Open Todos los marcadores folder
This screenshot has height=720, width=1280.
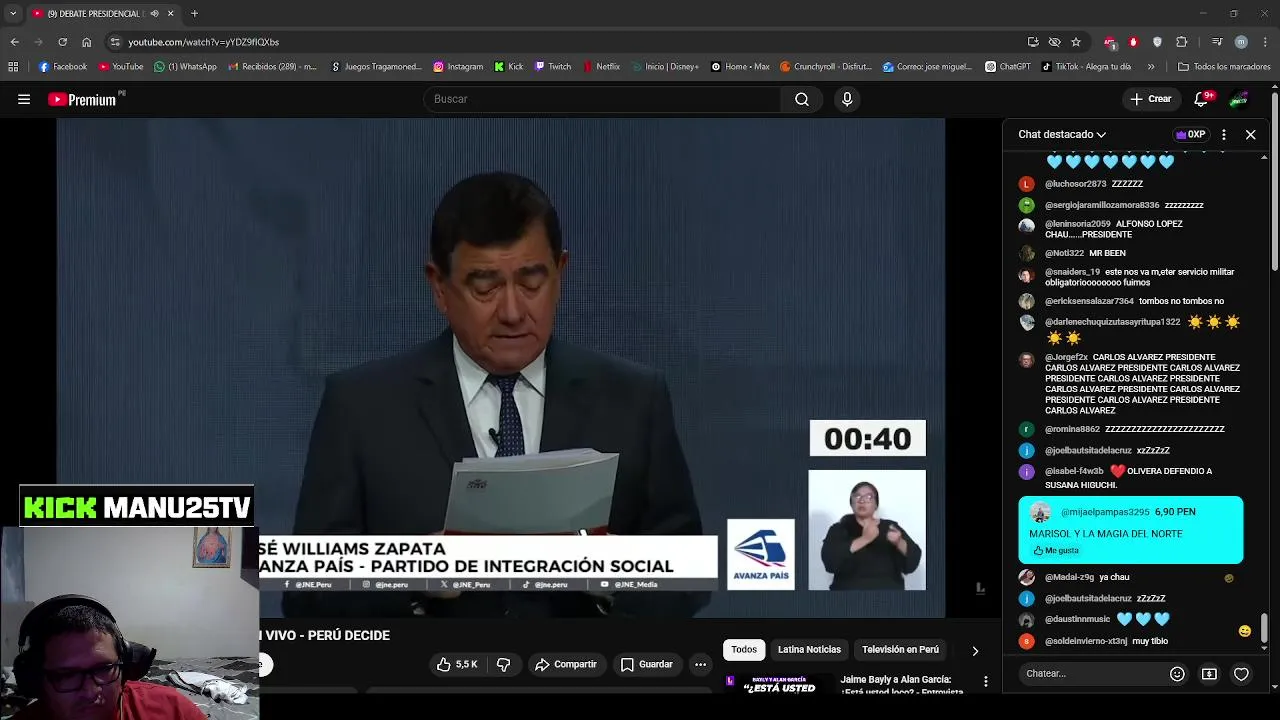pos(1224,67)
